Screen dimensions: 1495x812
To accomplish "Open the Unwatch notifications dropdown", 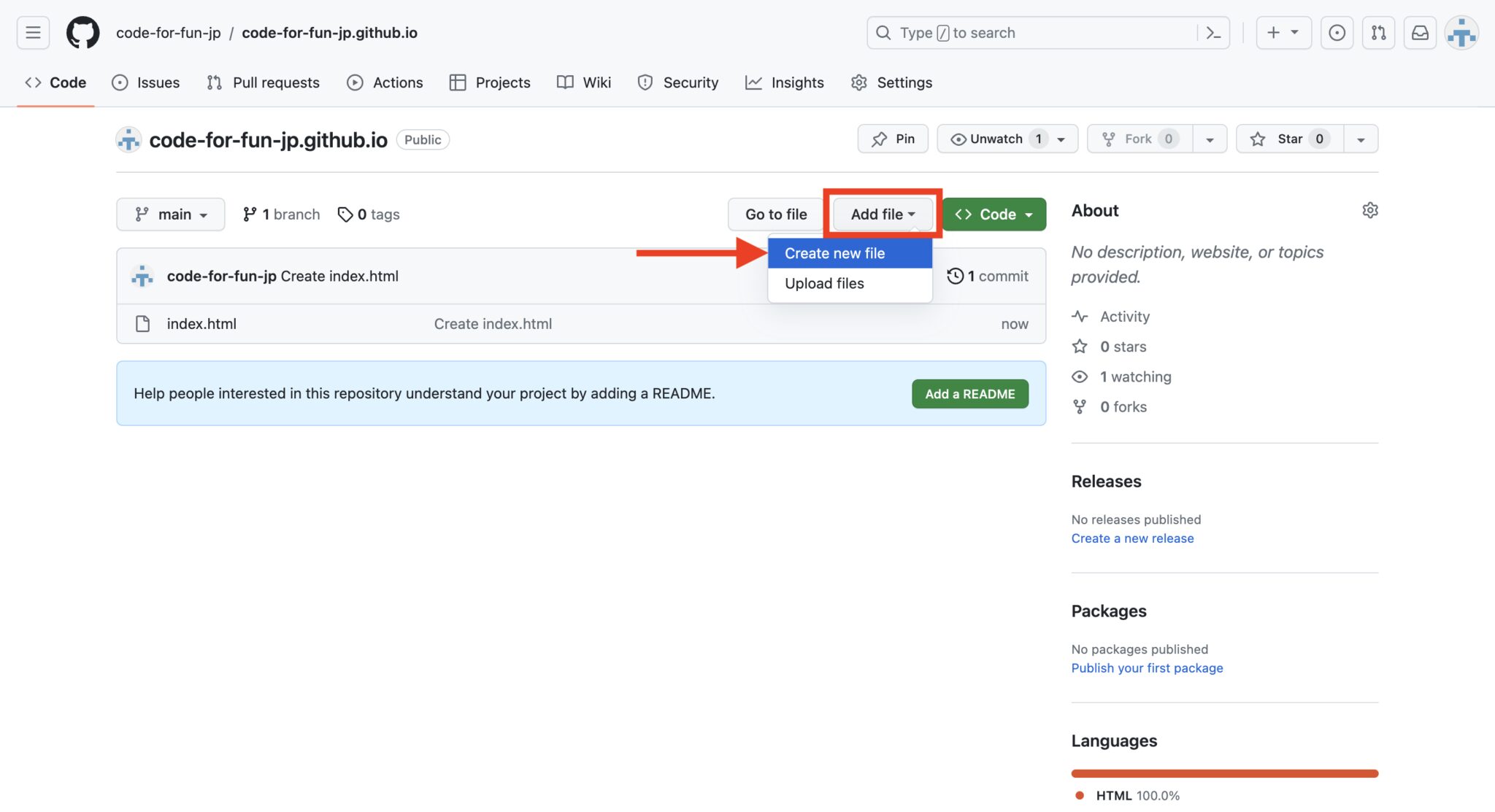I will pyautogui.click(x=1007, y=139).
